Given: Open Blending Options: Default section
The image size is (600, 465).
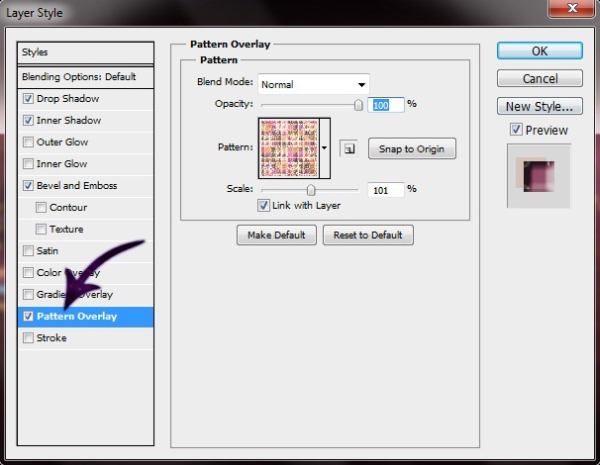Looking at the screenshot, I should (79, 77).
